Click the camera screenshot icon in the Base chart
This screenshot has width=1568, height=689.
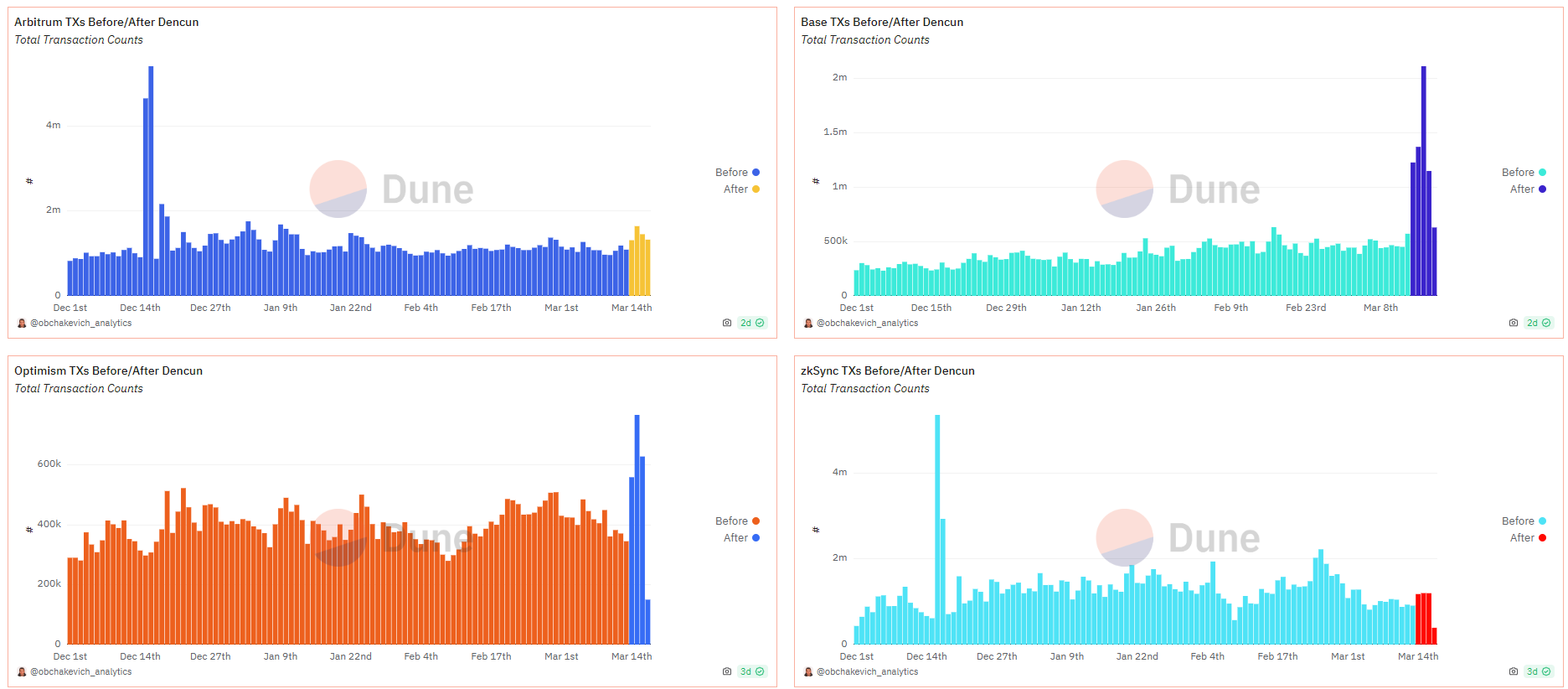coord(1513,323)
